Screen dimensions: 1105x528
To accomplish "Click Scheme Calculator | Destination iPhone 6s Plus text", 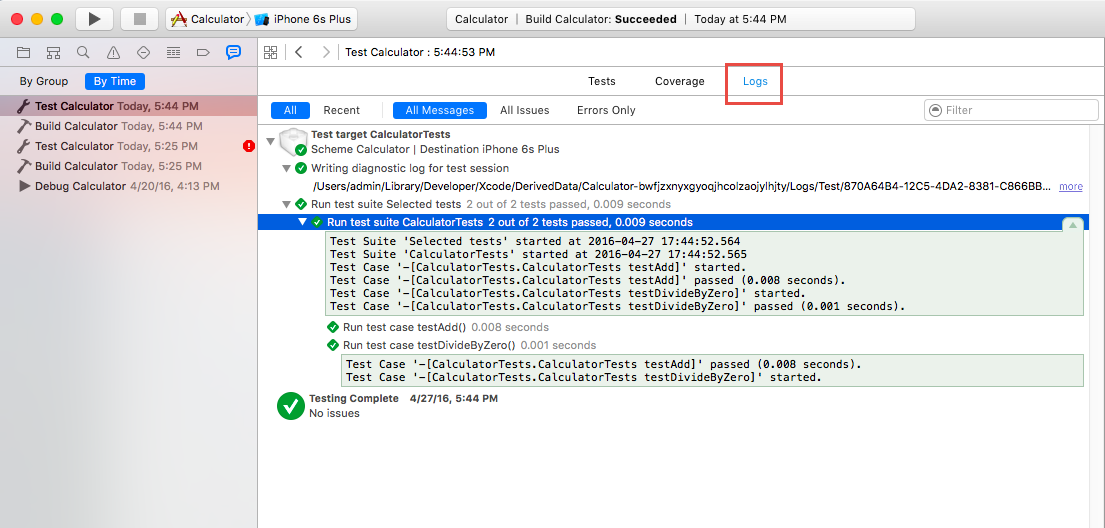I will coord(435,149).
